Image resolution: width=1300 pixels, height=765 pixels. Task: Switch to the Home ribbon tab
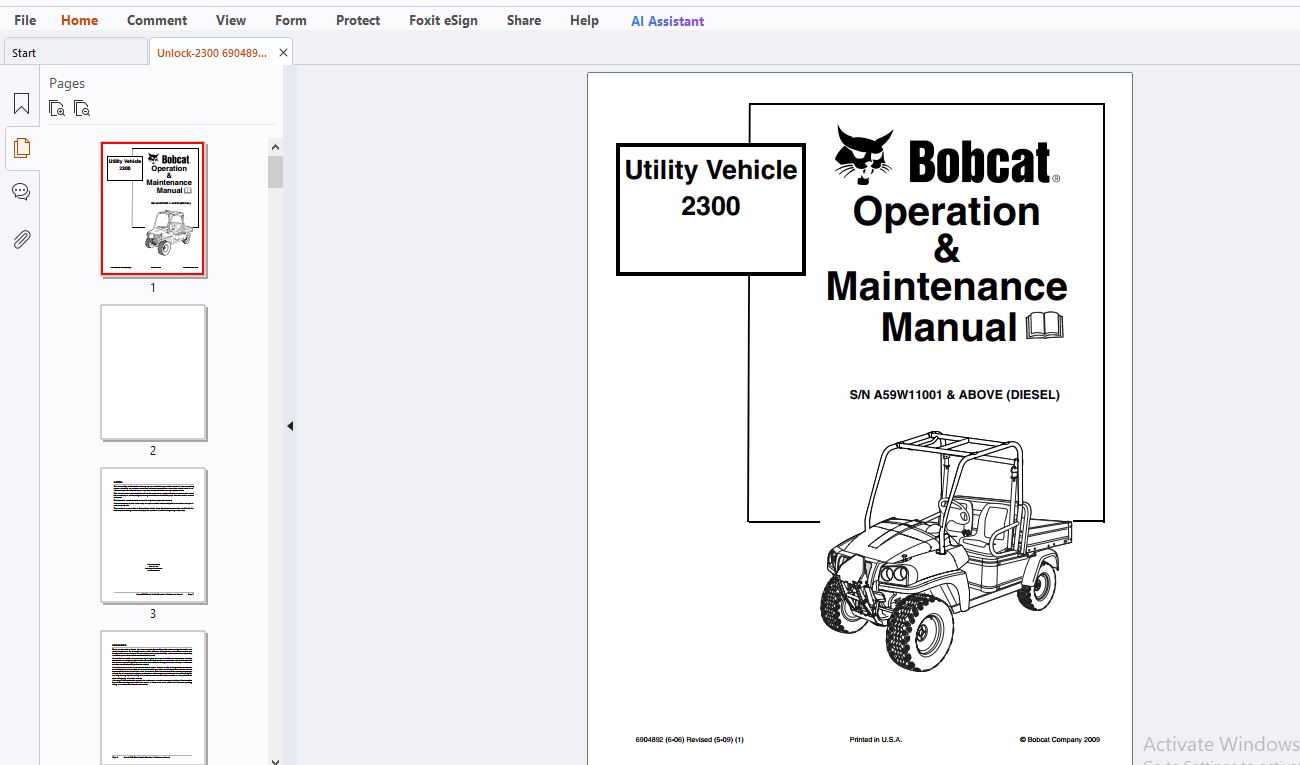tap(79, 20)
